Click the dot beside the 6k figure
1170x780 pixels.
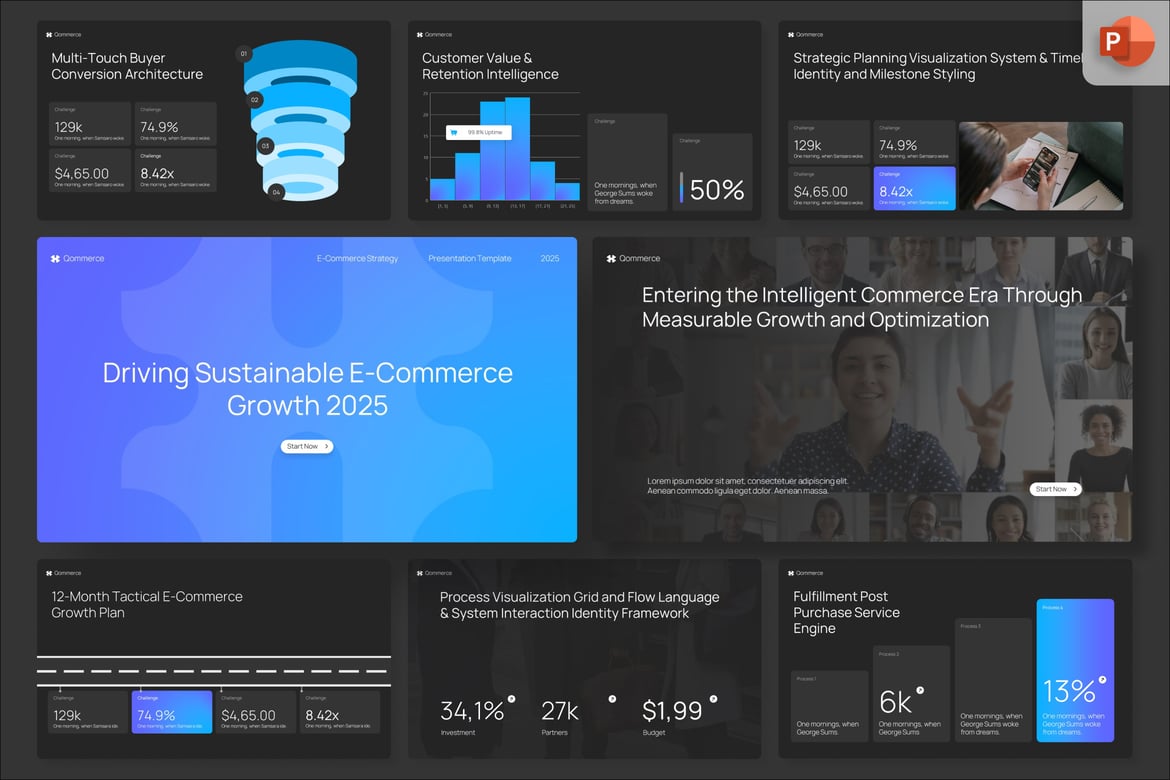[x=920, y=690]
